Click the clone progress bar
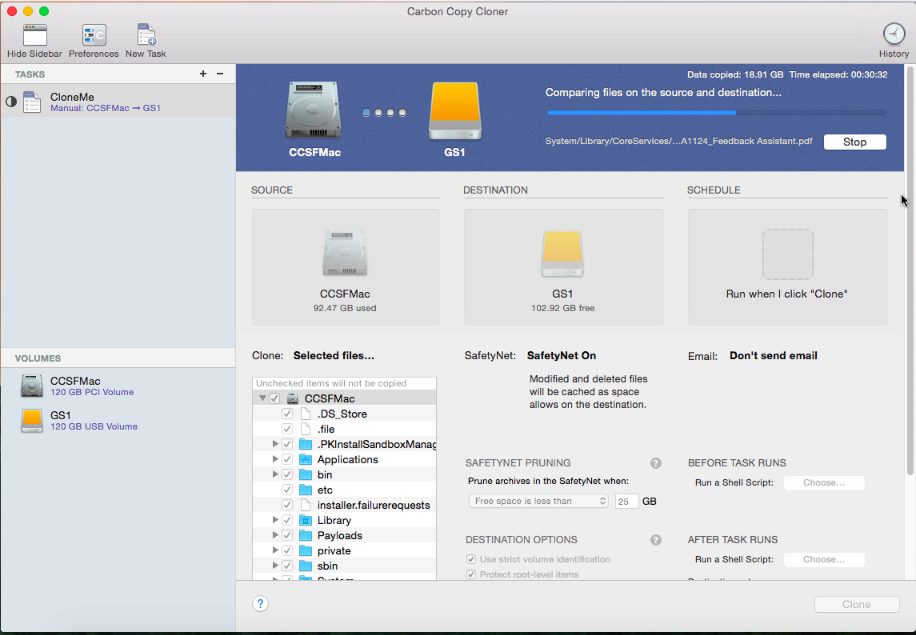This screenshot has width=916, height=635. [x=717, y=113]
